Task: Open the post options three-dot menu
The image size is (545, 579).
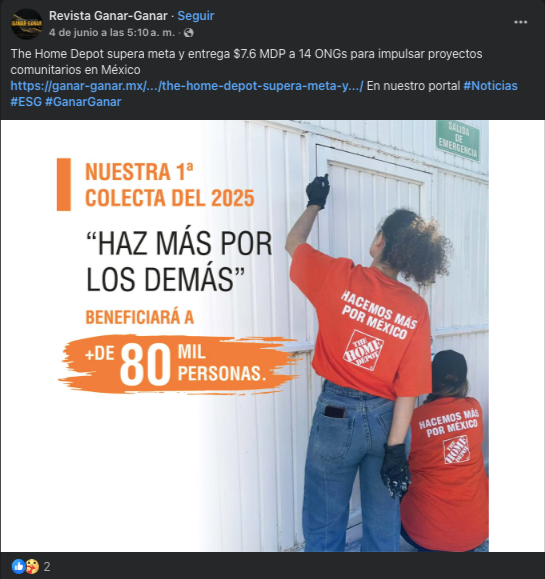Action: [x=521, y=22]
